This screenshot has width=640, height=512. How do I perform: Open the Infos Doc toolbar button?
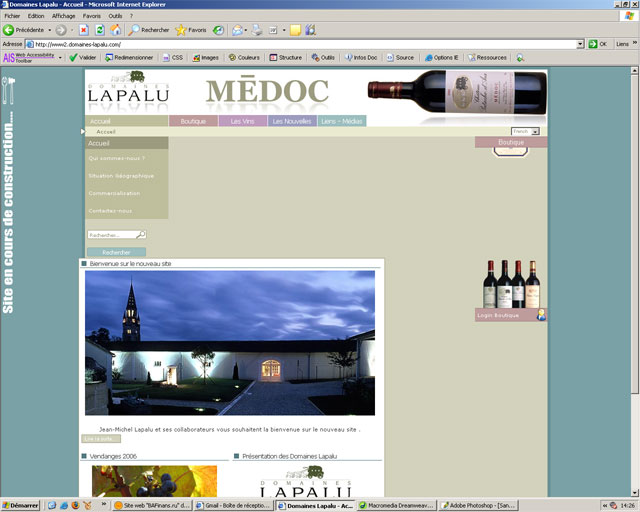(x=361, y=58)
